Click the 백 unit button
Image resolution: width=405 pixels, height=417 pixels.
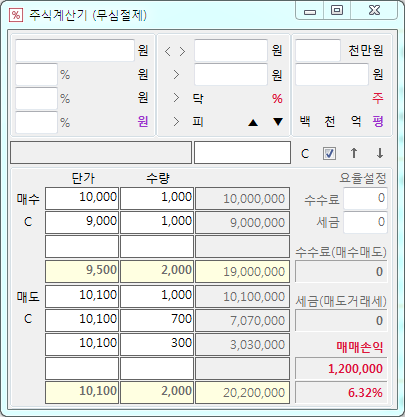pos(305,121)
